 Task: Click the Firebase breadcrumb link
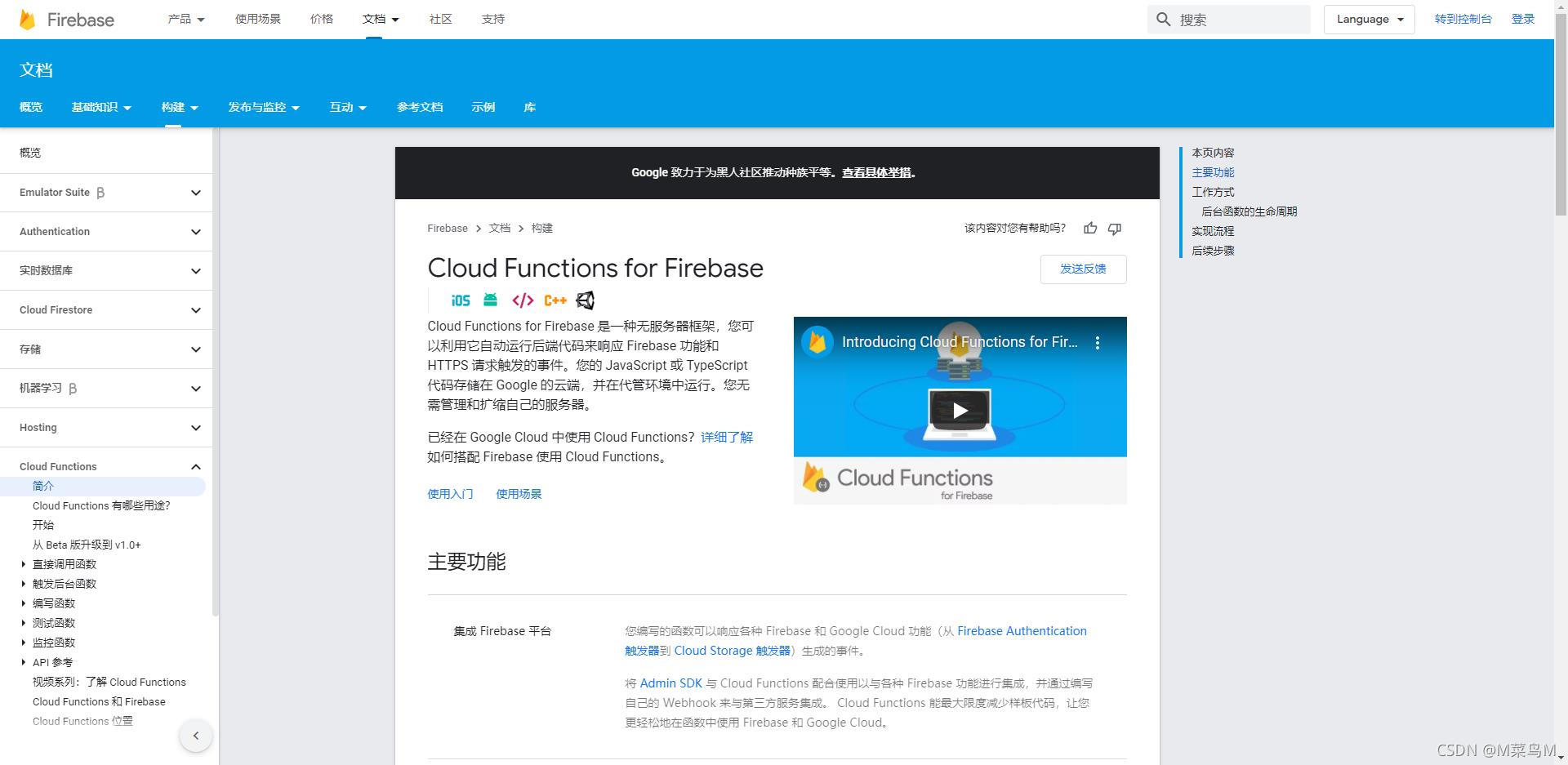pos(448,229)
